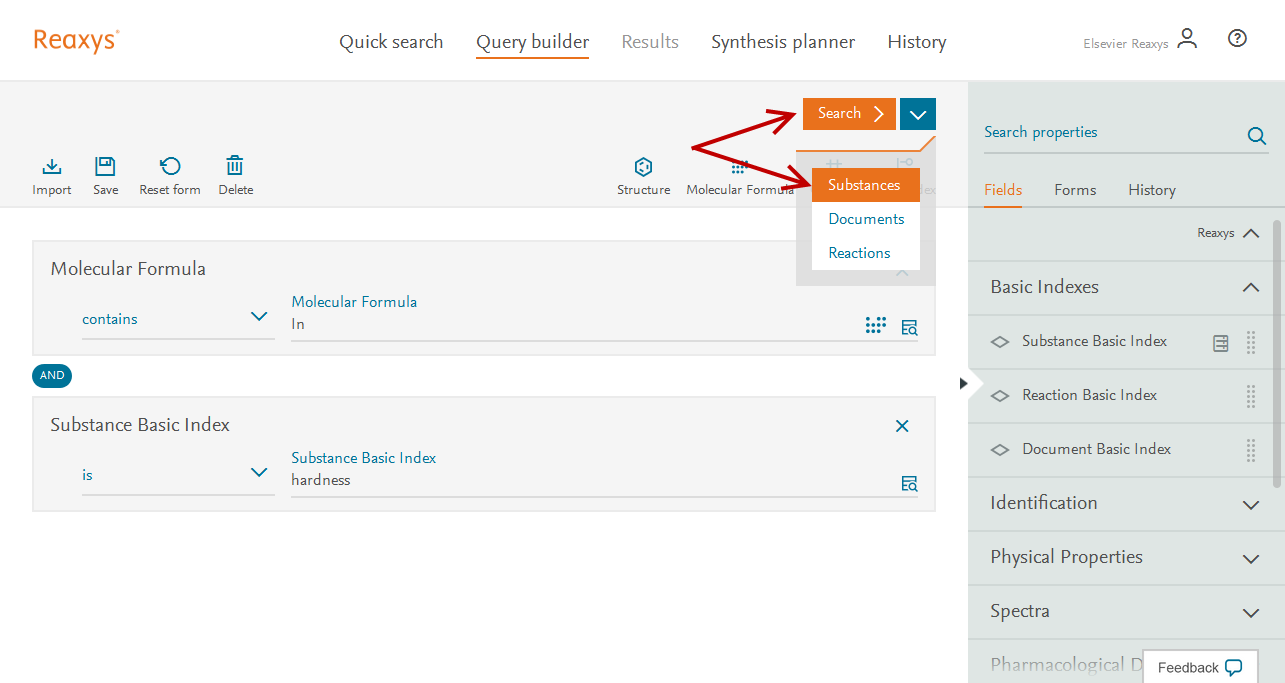The width and height of the screenshot is (1285, 683).
Task: Click the orange Search button
Action: pos(849,114)
